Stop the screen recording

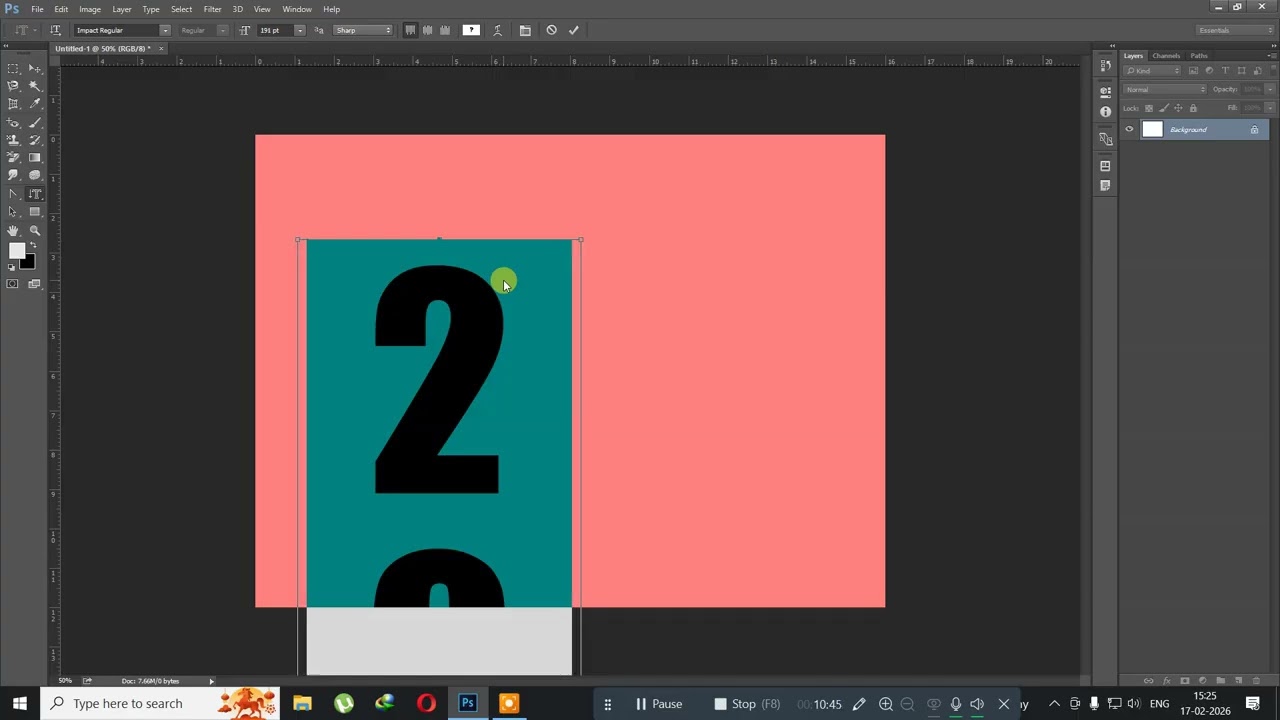pos(747,704)
